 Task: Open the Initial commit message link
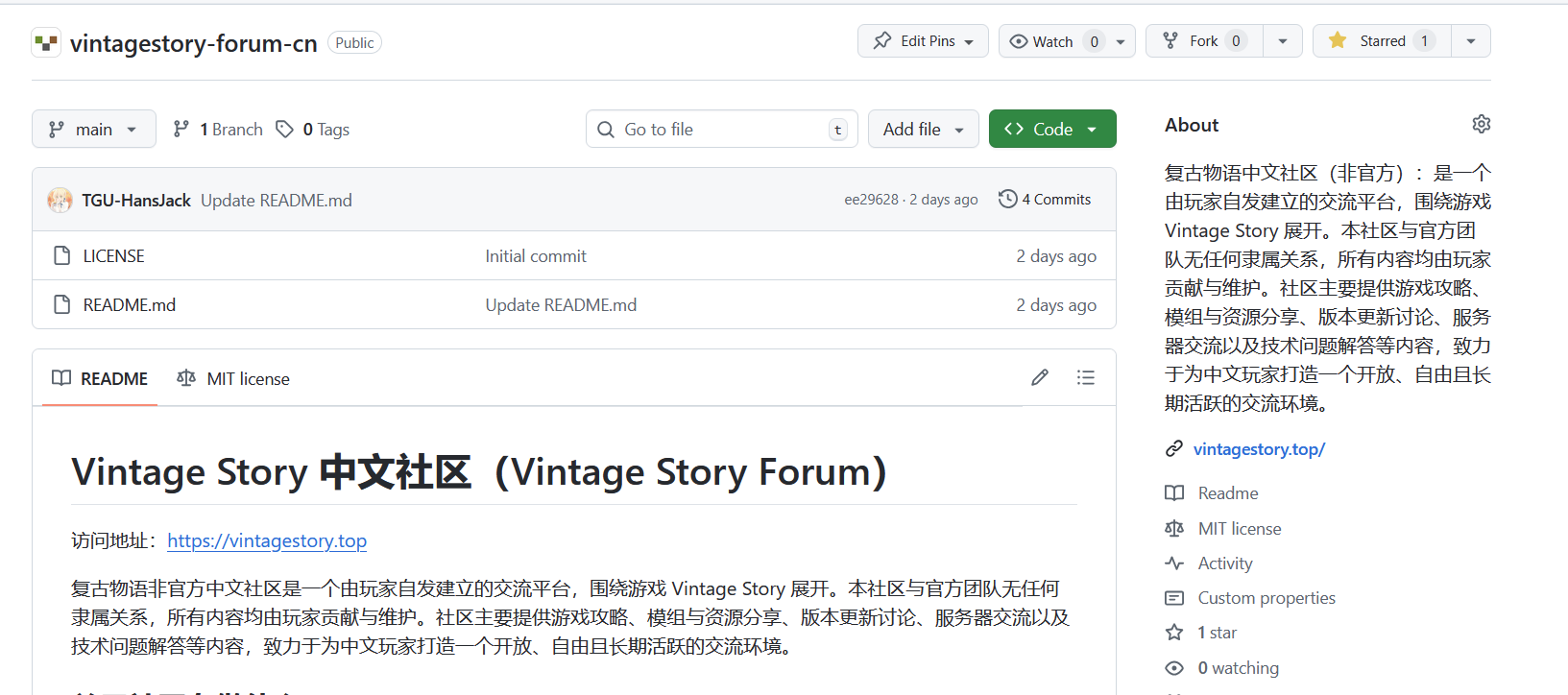click(x=536, y=256)
